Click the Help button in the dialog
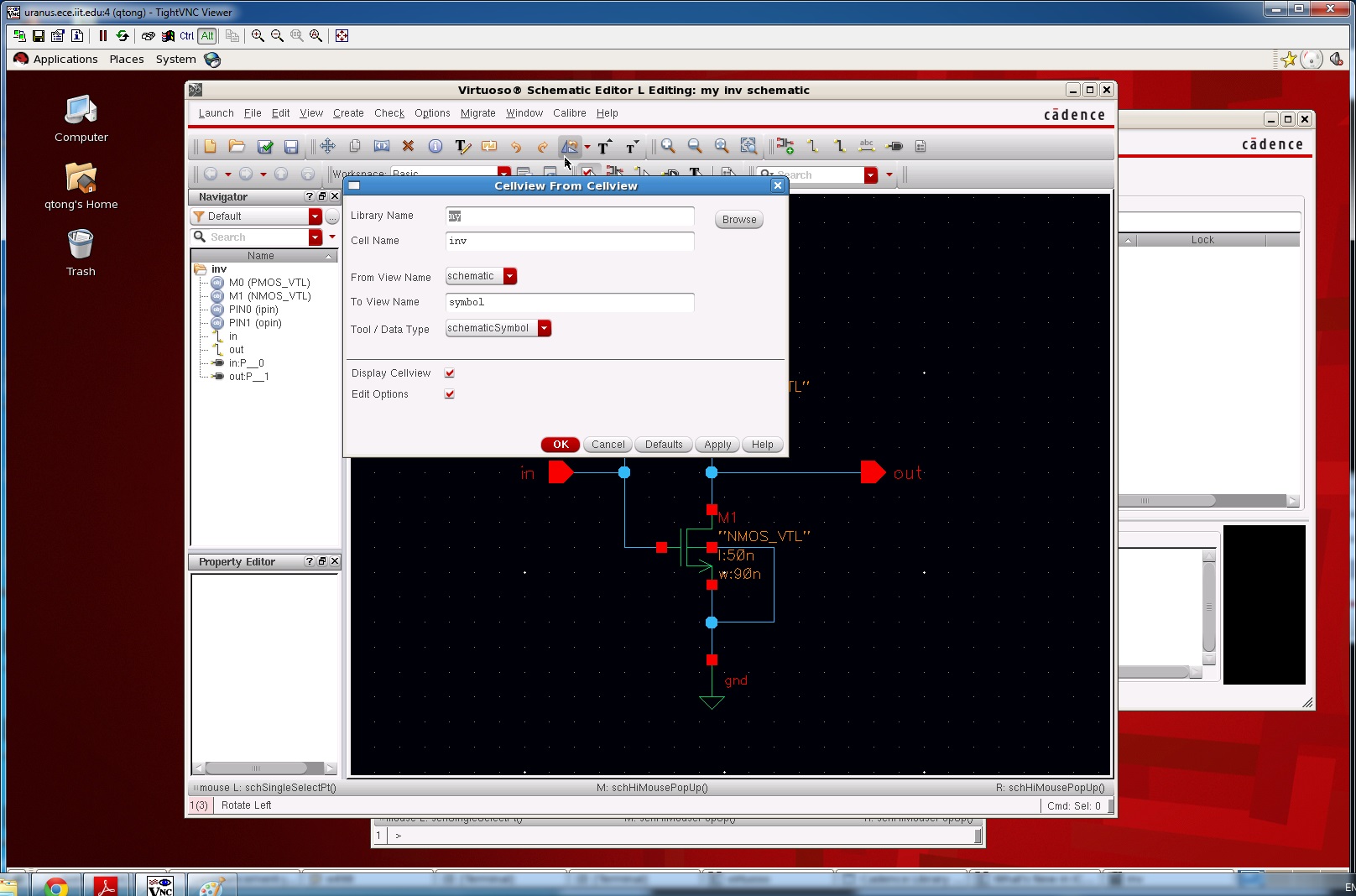 763,445
